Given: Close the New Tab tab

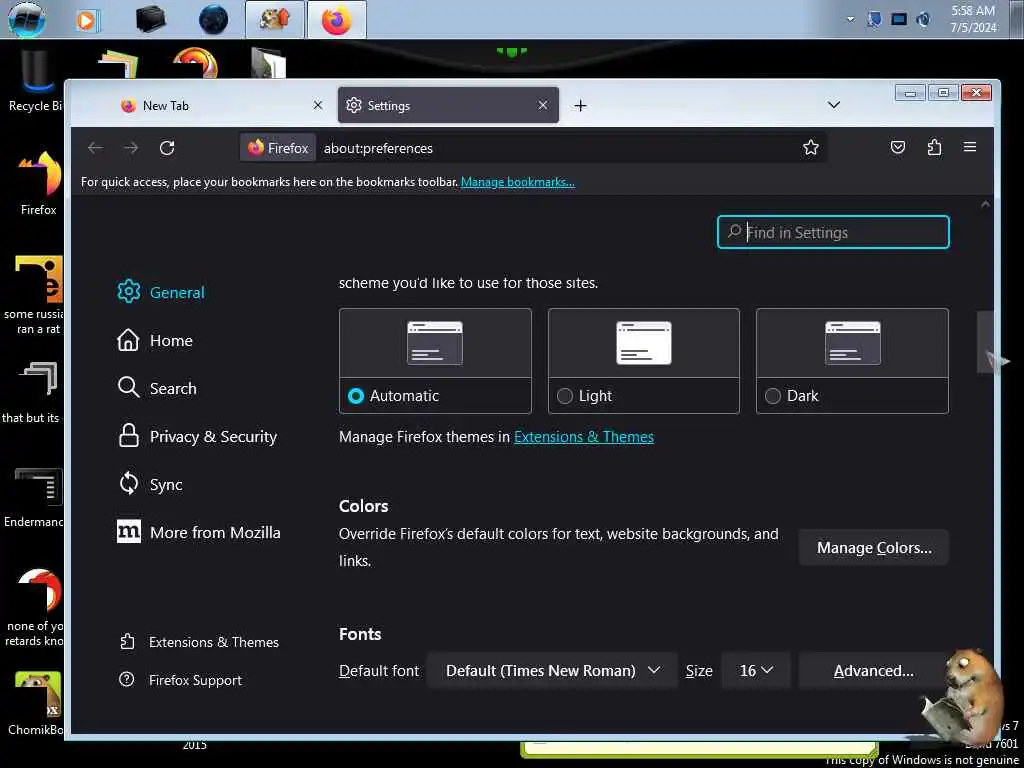Looking at the screenshot, I should [318, 105].
